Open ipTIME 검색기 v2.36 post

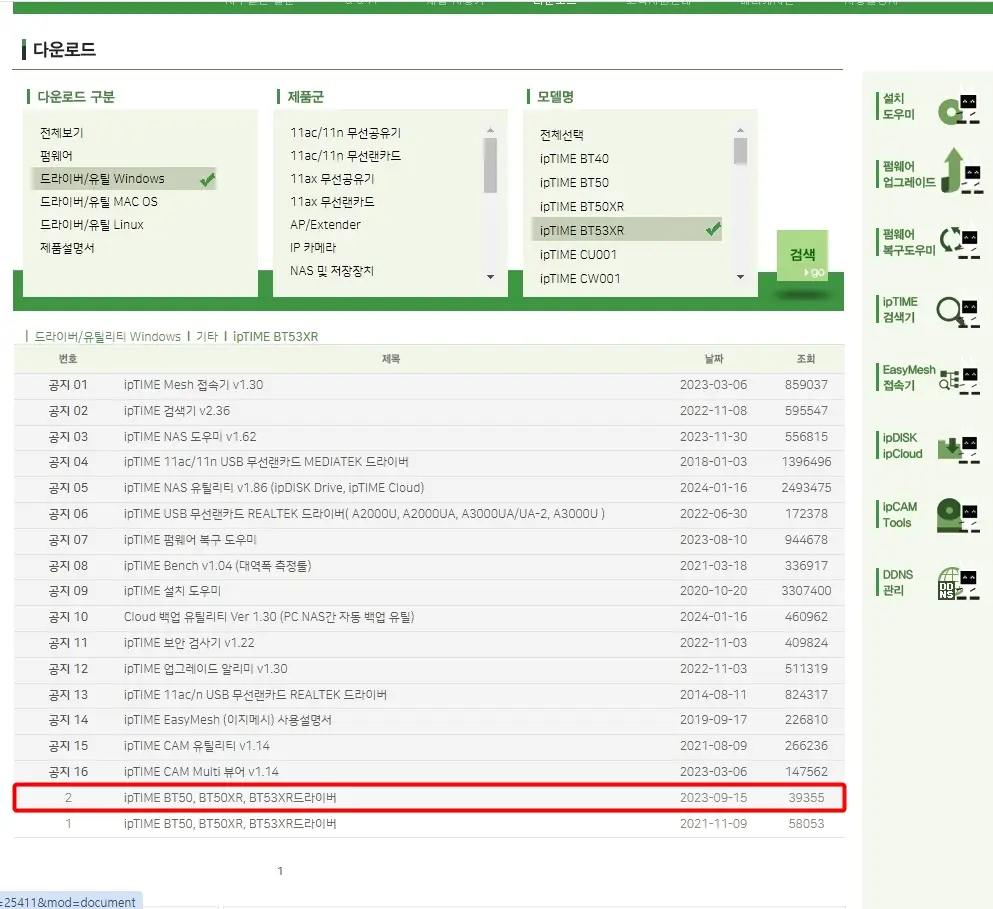177,410
